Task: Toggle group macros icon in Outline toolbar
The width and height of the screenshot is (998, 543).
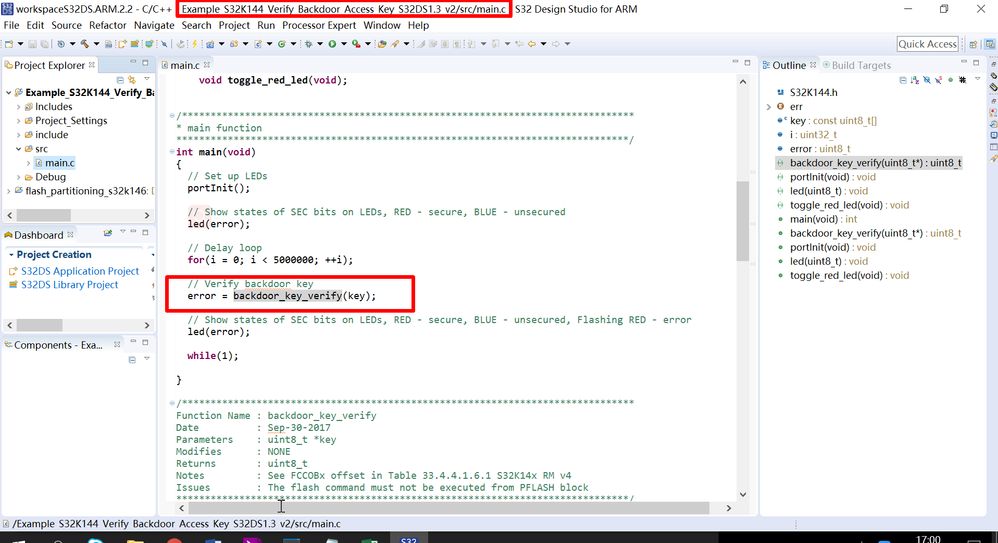Action: 962,80
